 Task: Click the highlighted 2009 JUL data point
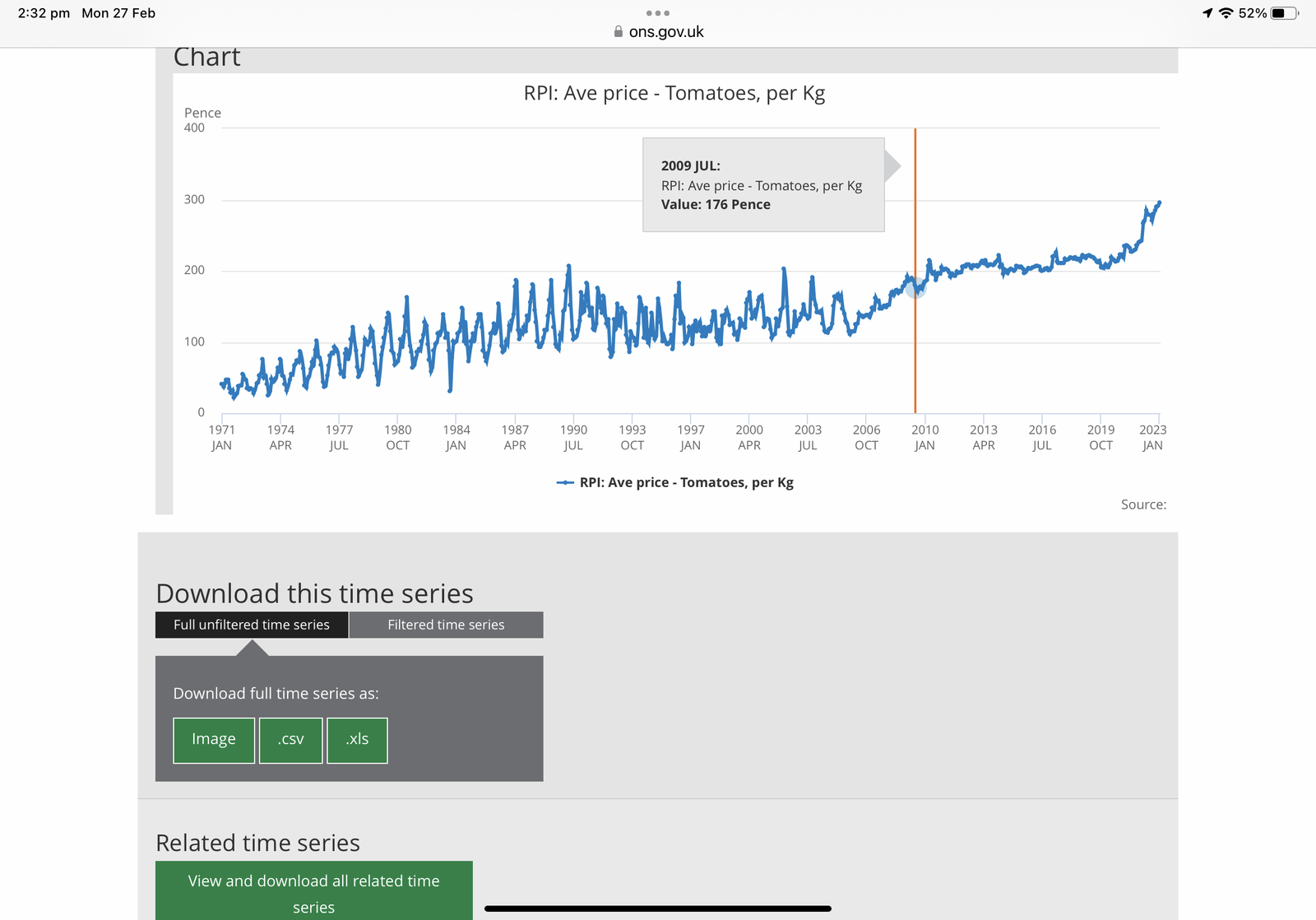915,288
